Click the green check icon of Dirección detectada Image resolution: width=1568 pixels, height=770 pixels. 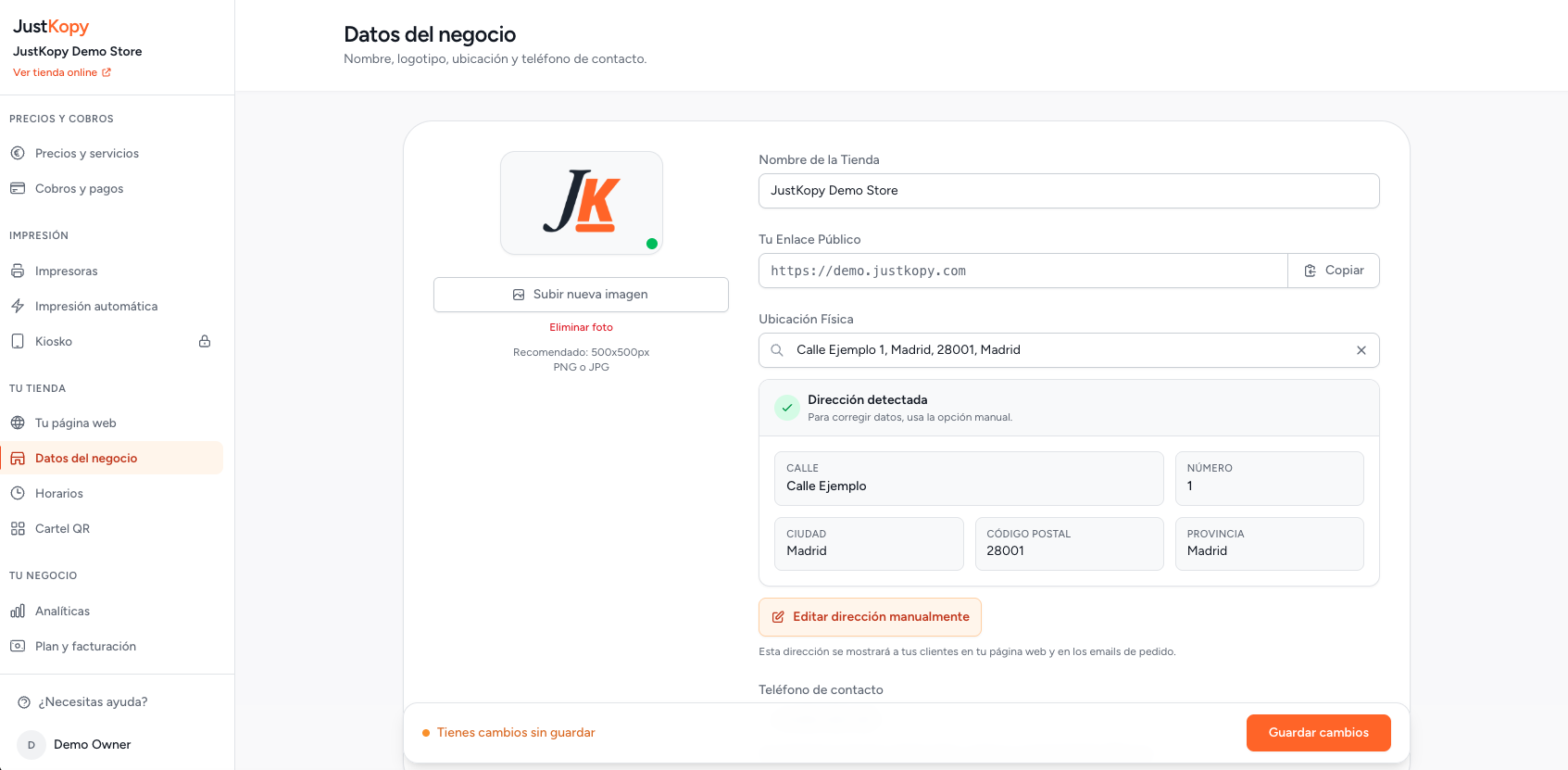coord(787,408)
